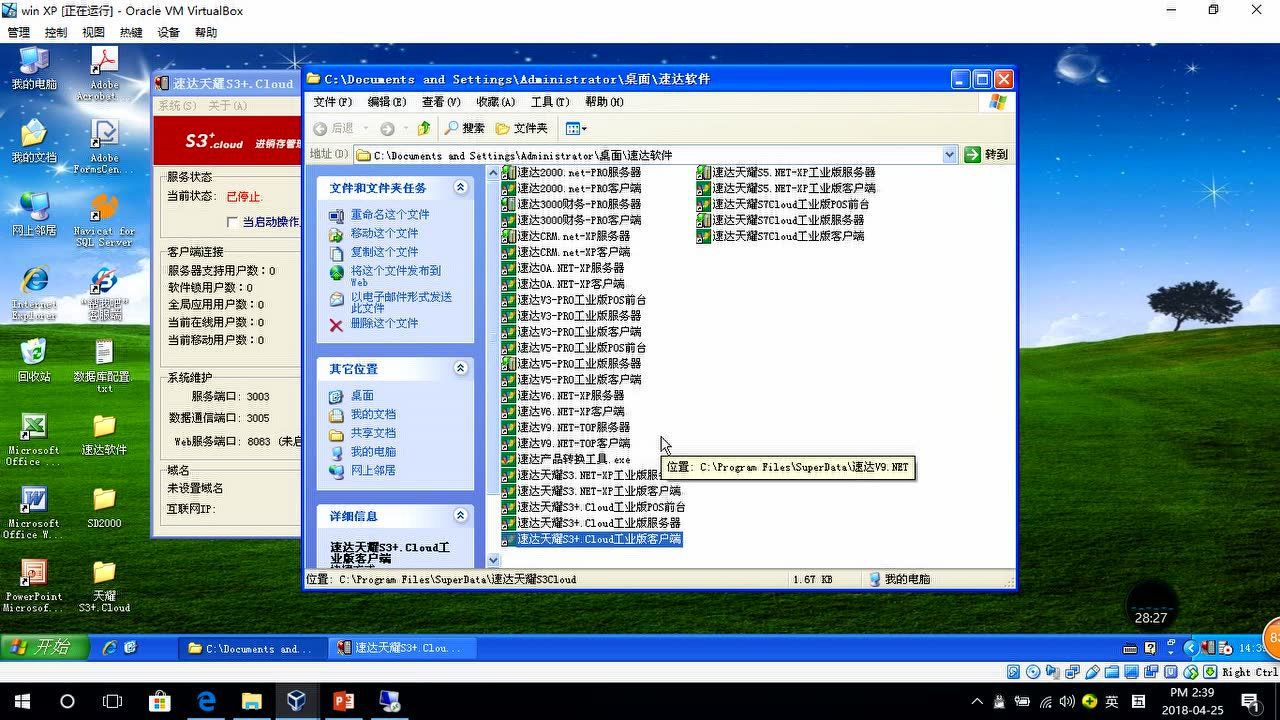The width and height of the screenshot is (1280, 720).
Task: Launch PowerPoint desktop shortcut
Action: click(34, 586)
